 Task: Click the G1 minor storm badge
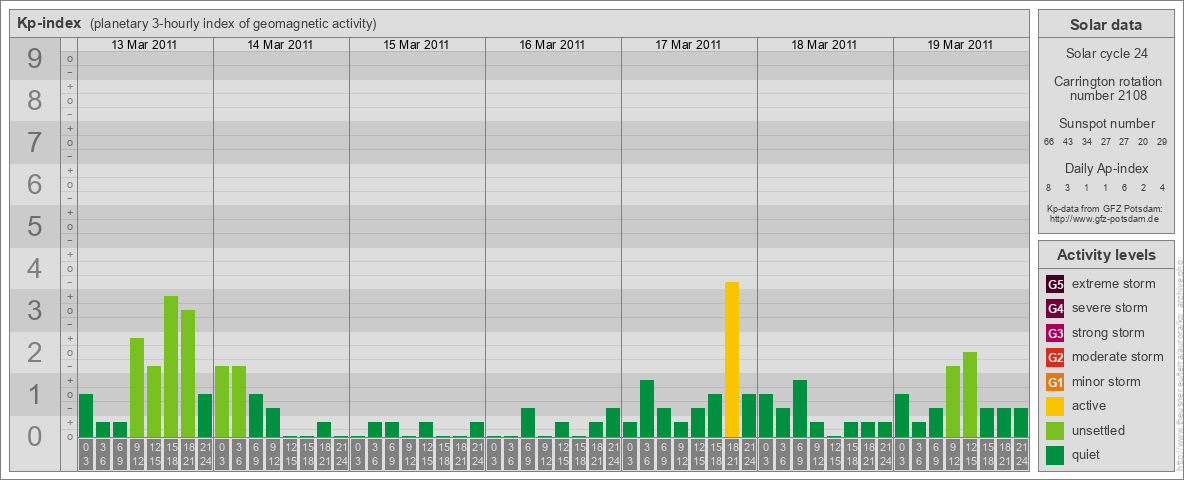(1055, 382)
